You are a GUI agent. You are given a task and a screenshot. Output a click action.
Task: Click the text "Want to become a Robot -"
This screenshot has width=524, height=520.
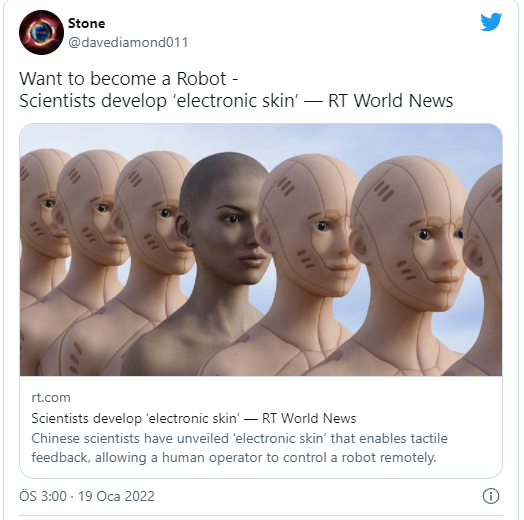(x=129, y=79)
